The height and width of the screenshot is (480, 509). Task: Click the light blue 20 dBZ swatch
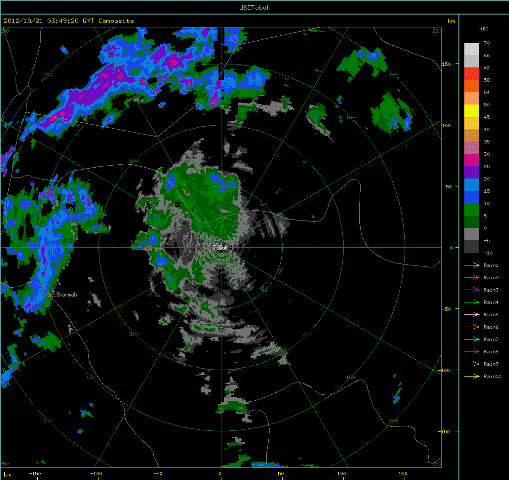point(471,185)
